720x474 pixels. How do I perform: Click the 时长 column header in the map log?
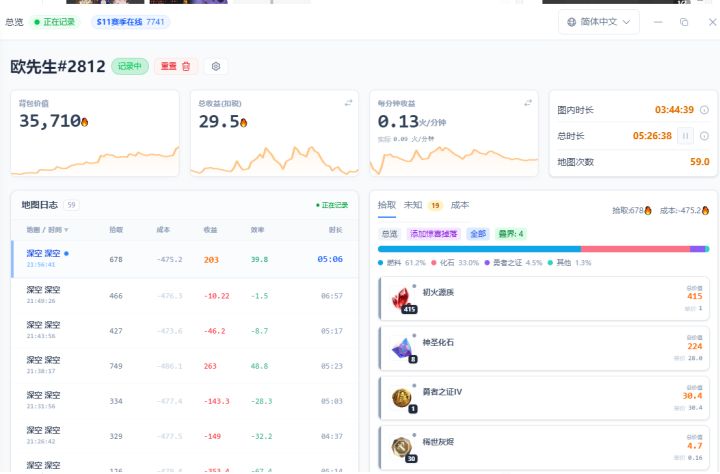[336, 230]
